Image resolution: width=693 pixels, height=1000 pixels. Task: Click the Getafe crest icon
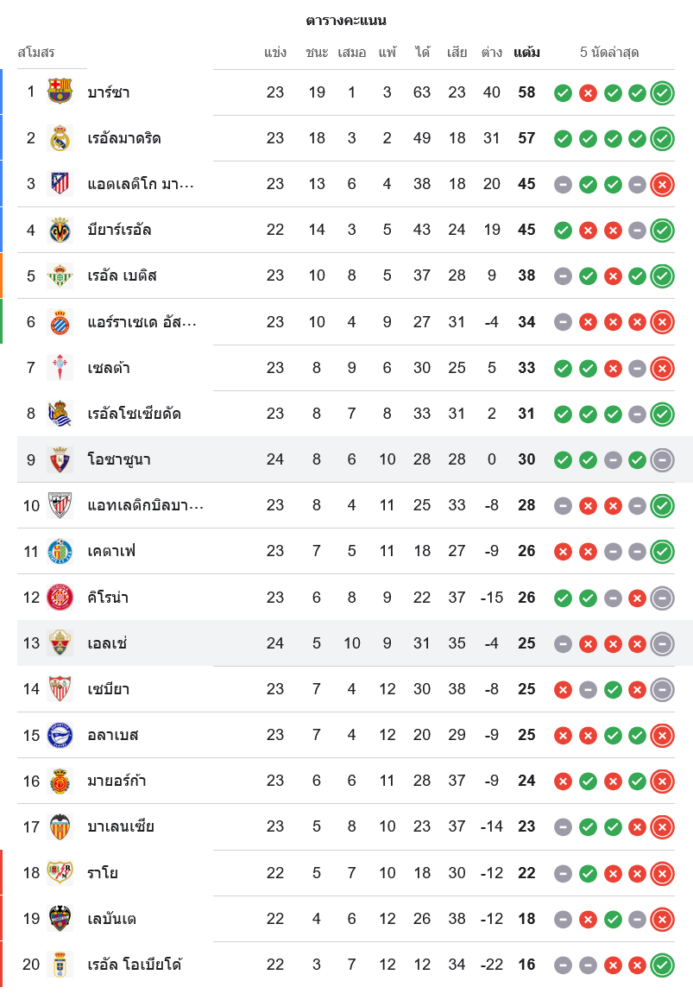pyautogui.click(x=60, y=551)
